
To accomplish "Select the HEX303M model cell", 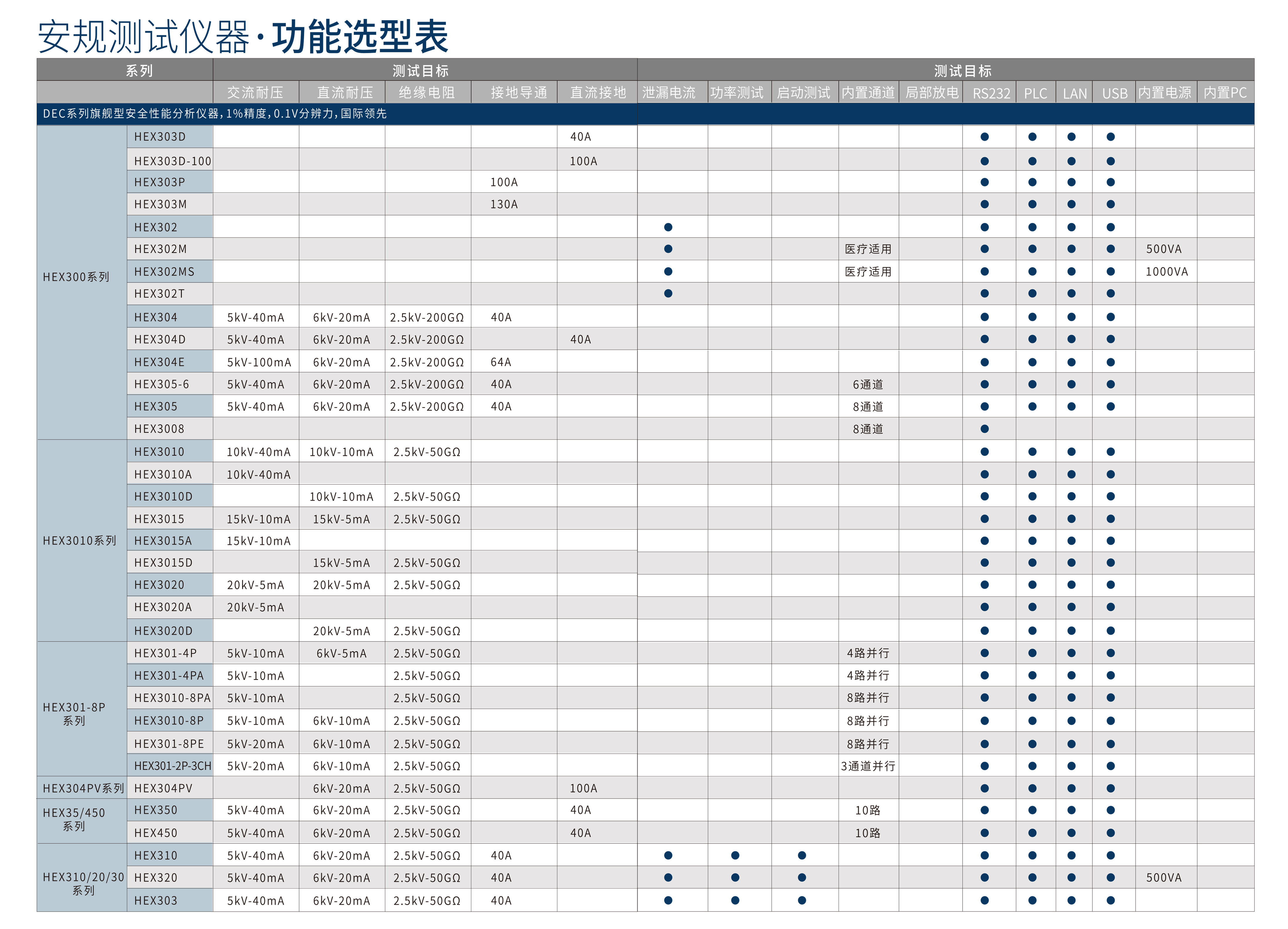I will 170,204.
